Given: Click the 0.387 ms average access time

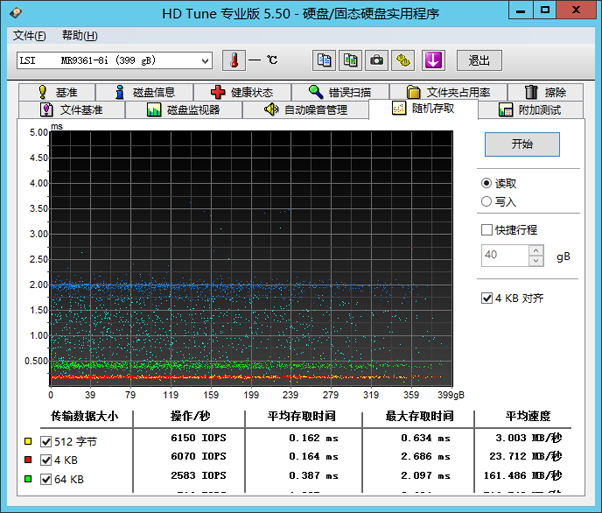Looking at the screenshot, I should point(313,476).
